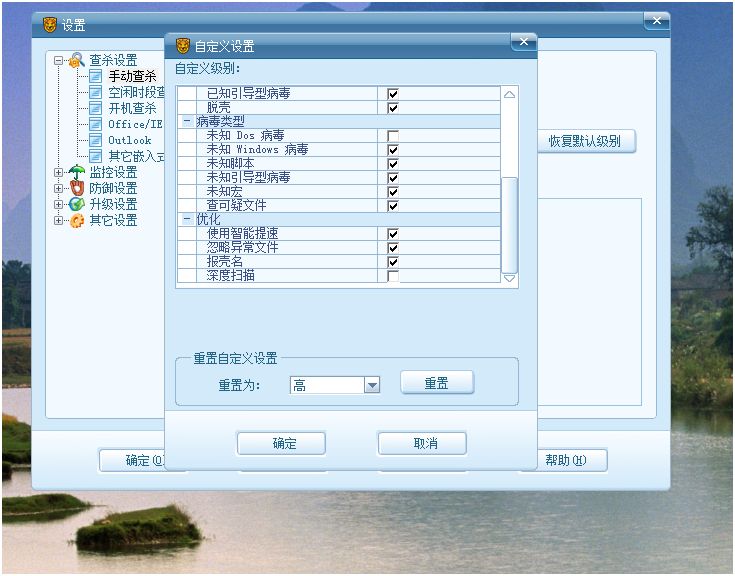Uncheck the 已知引导型病毒 checkbox

(x=393, y=94)
